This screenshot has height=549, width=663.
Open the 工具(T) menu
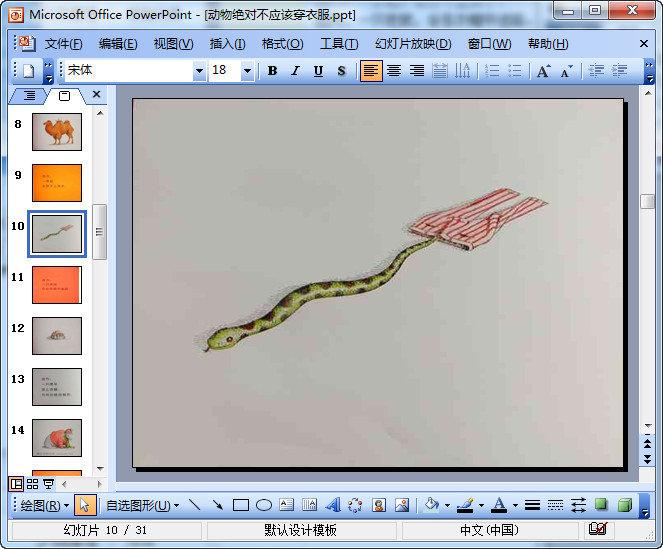tap(339, 44)
